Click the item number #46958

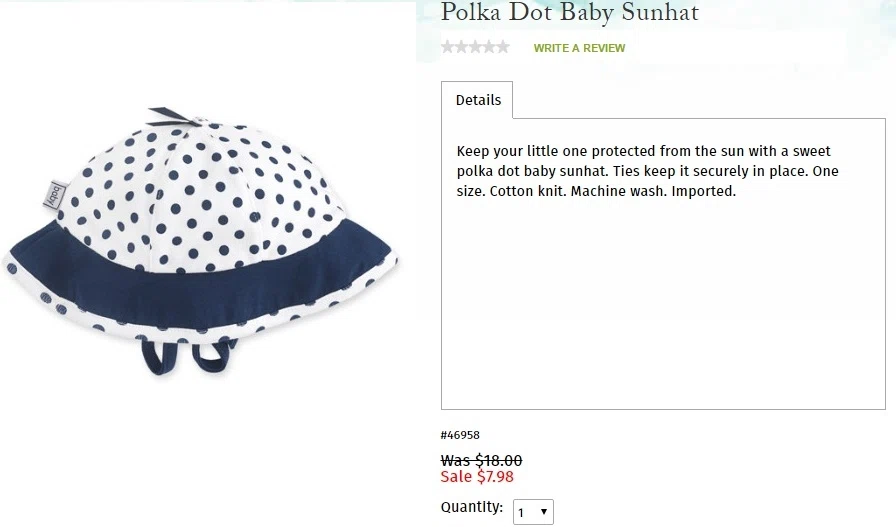[x=460, y=435]
